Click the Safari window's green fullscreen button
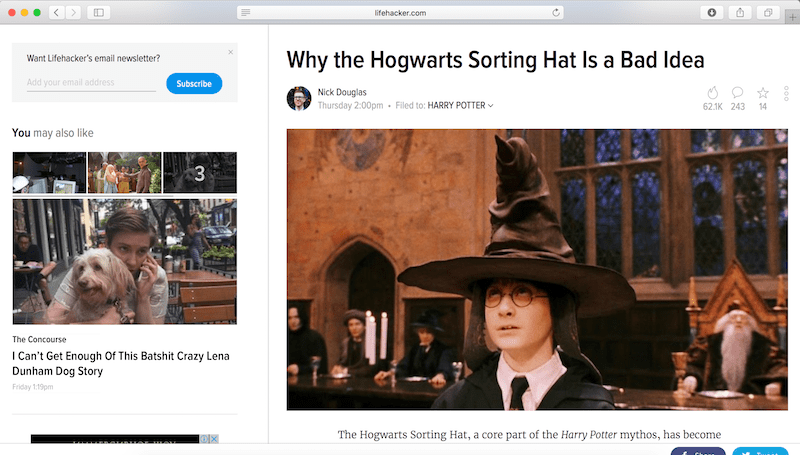 point(37,12)
